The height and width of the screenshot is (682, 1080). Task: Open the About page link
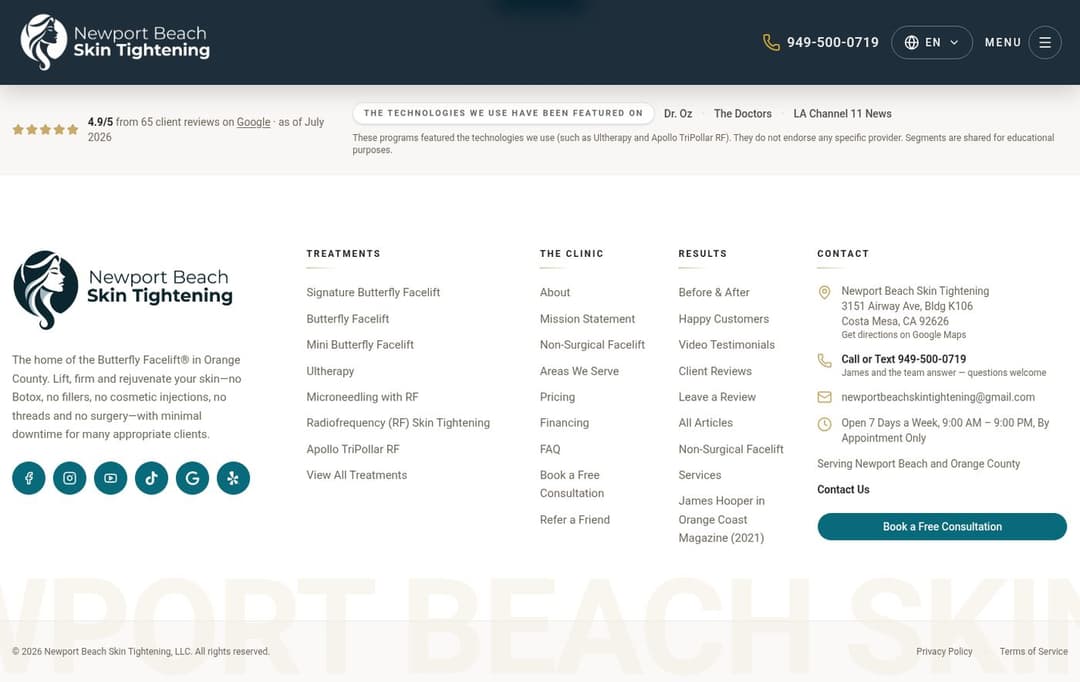click(554, 292)
